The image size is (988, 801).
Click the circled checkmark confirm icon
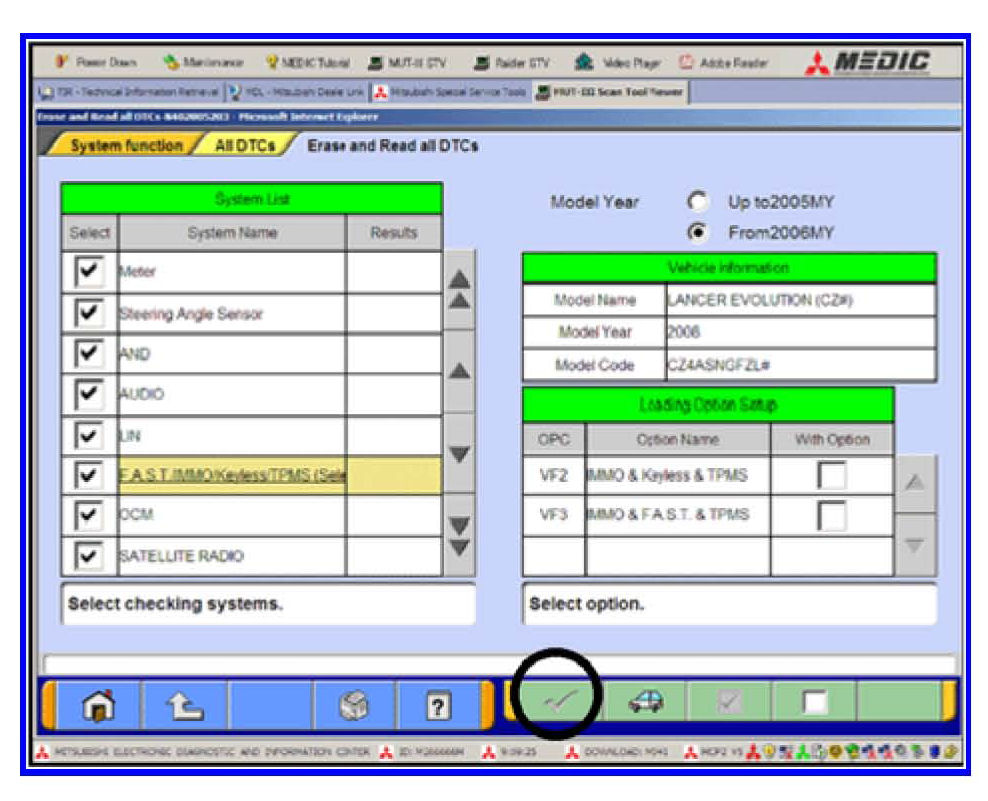click(x=555, y=705)
